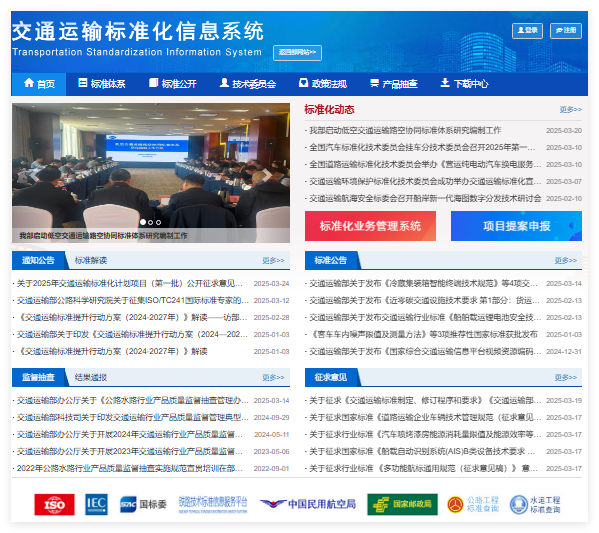Open 2022年公路水路行业产品质量监督抽查 item

click(130, 468)
